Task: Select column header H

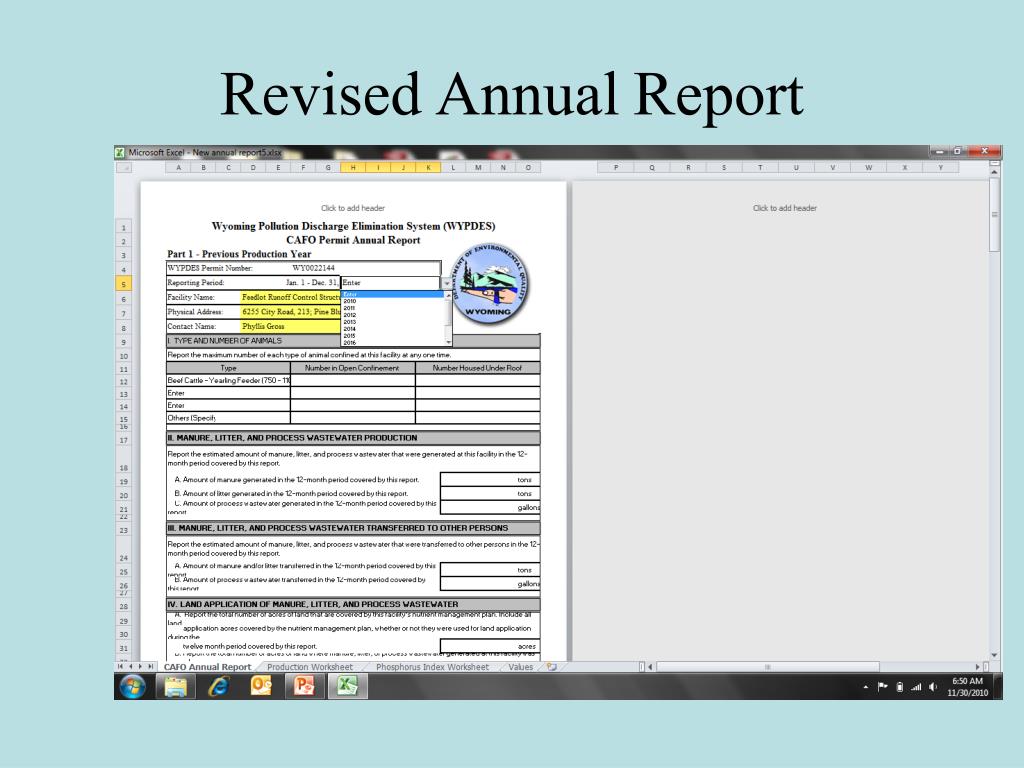Action: pos(353,168)
